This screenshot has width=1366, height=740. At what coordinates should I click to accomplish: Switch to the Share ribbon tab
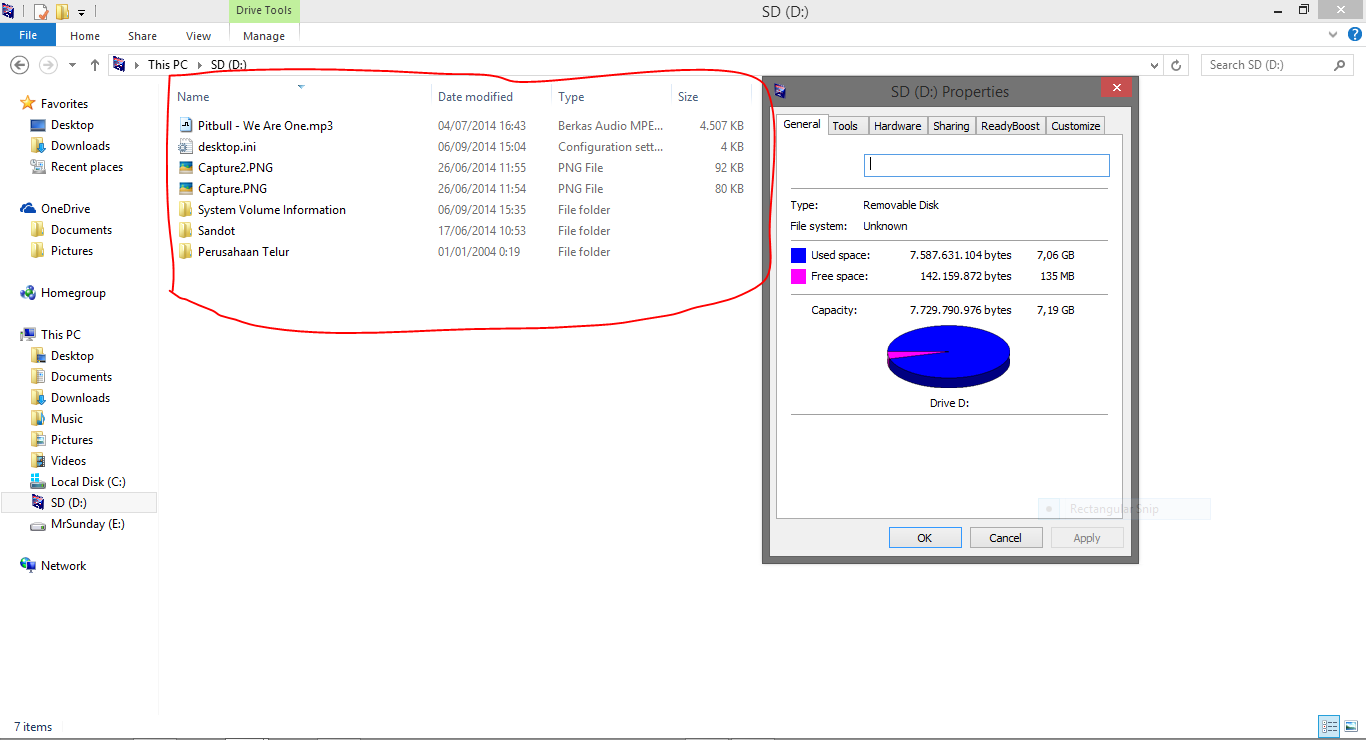[x=142, y=36]
